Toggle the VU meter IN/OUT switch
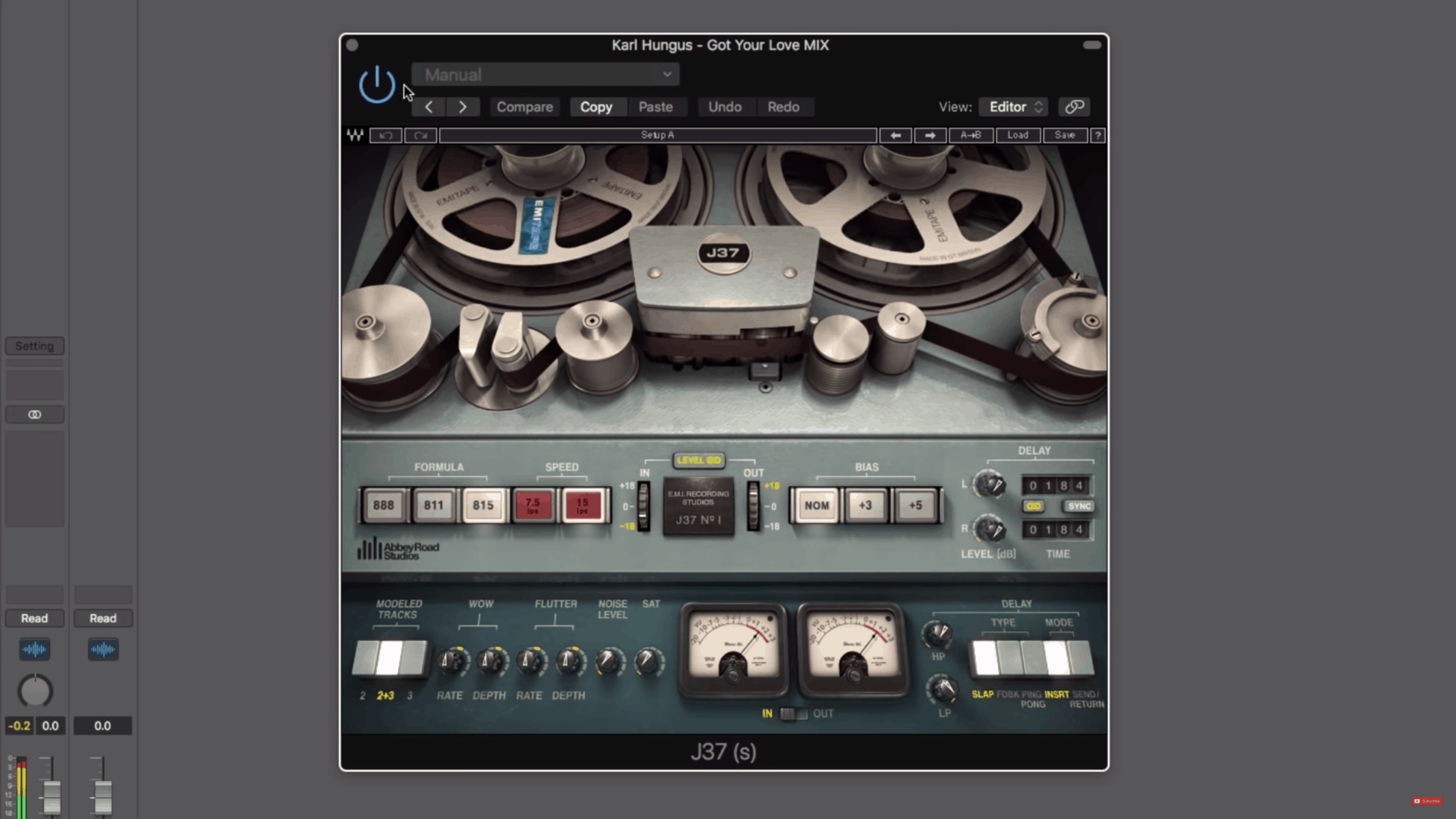1456x819 pixels. point(793,714)
